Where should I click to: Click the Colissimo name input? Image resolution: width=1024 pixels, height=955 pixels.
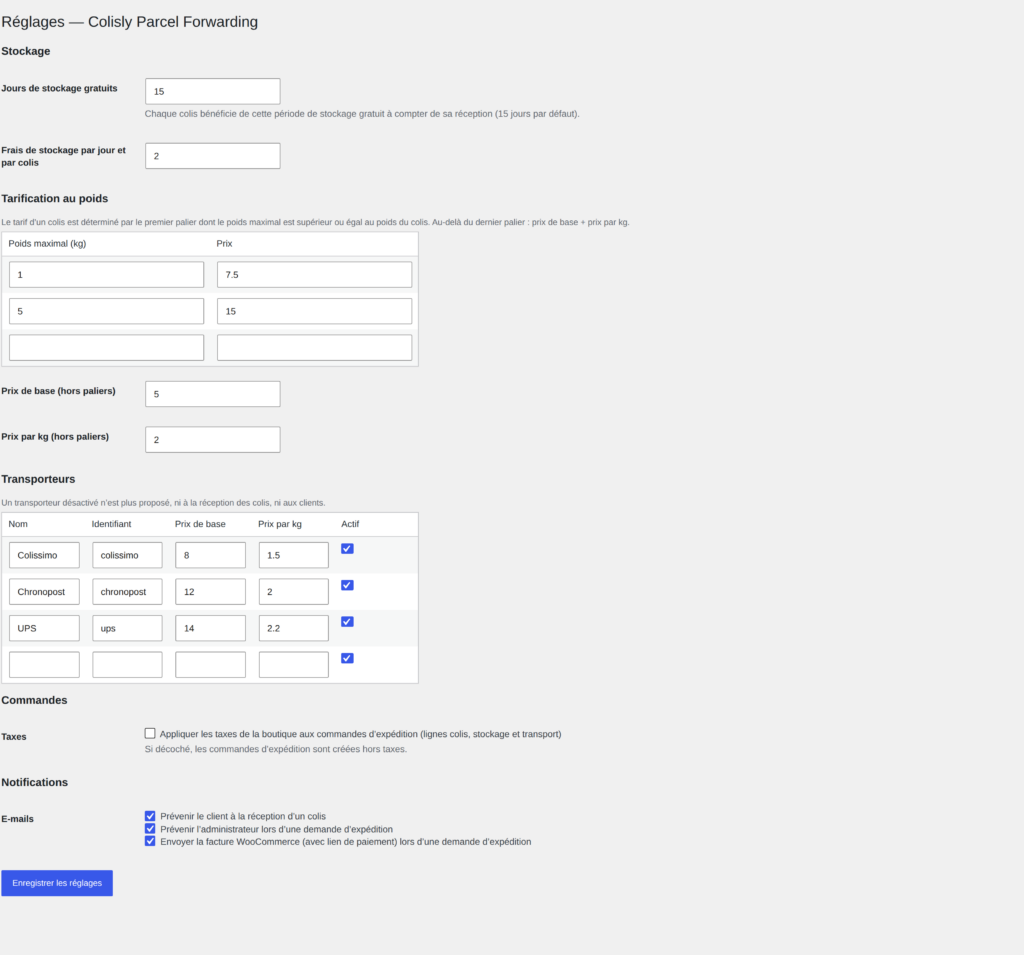[x=44, y=555]
